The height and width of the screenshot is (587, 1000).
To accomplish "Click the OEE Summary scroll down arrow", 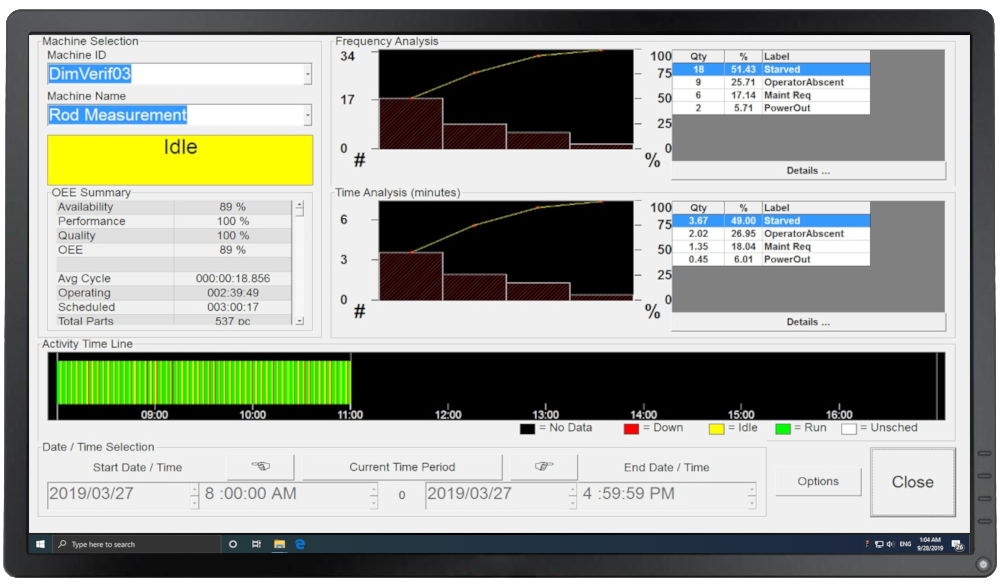I will click(299, 320).
